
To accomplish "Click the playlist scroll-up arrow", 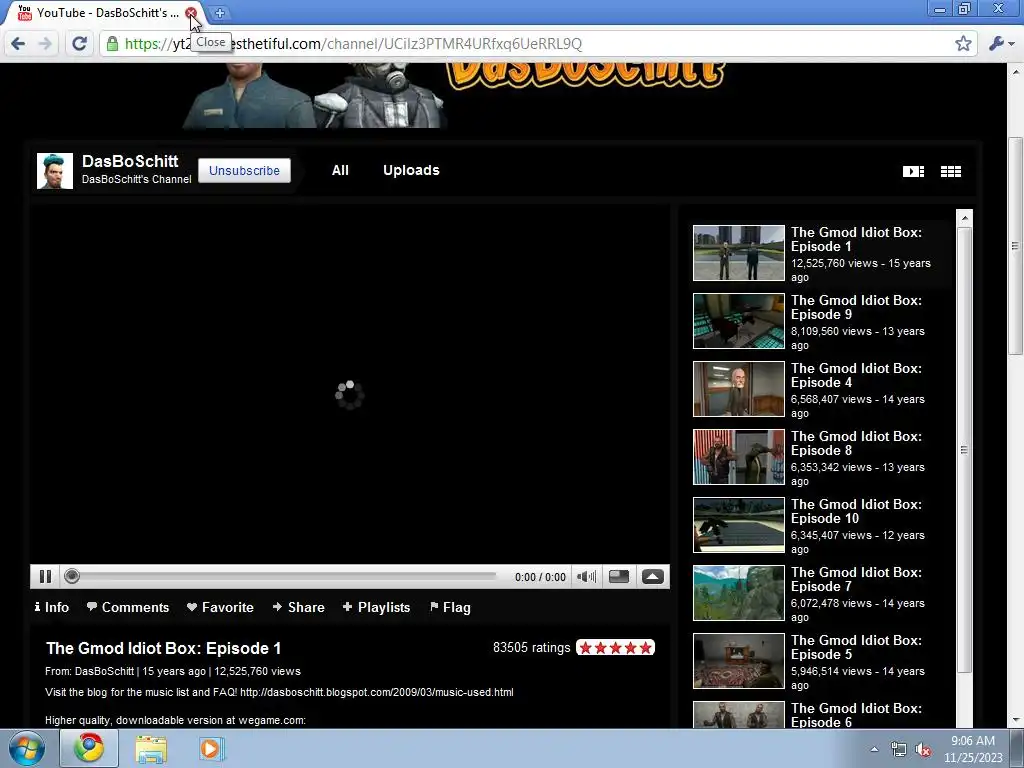I will click(x=964, y=218).
